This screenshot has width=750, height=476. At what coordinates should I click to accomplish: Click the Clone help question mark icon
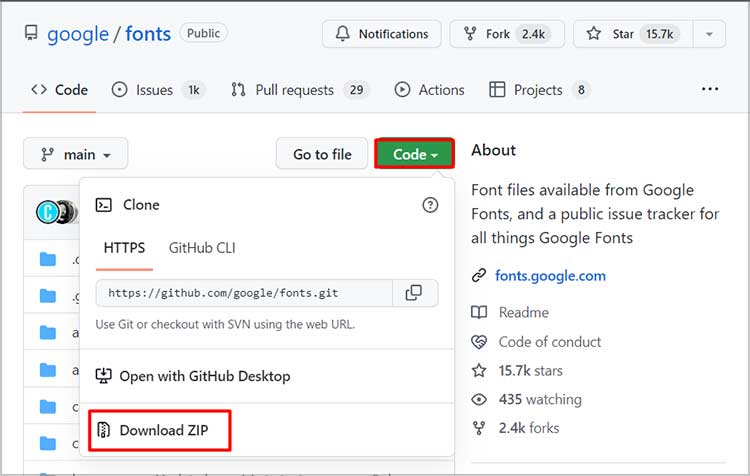(430, 205)
